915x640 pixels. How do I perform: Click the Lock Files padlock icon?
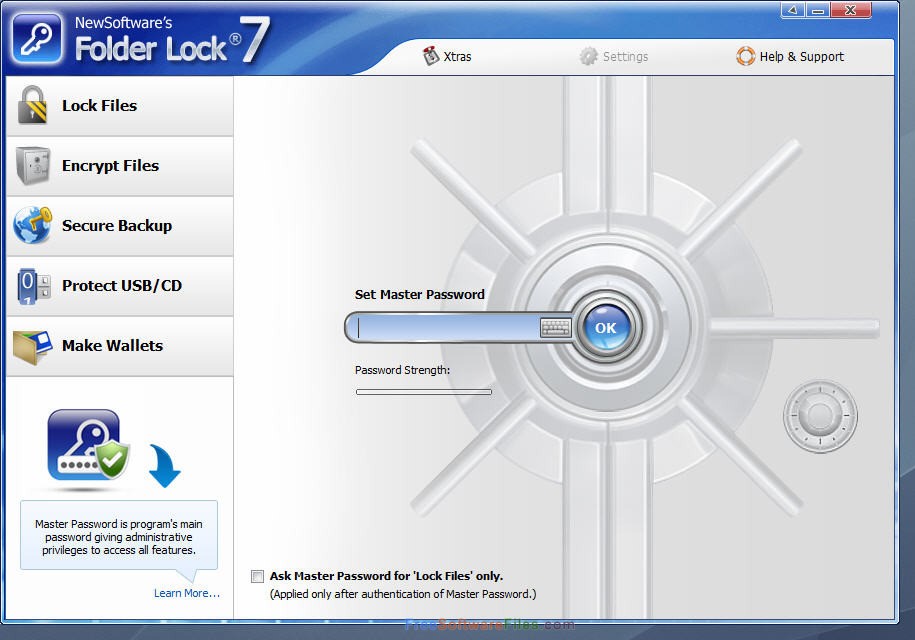coord(32,105)
